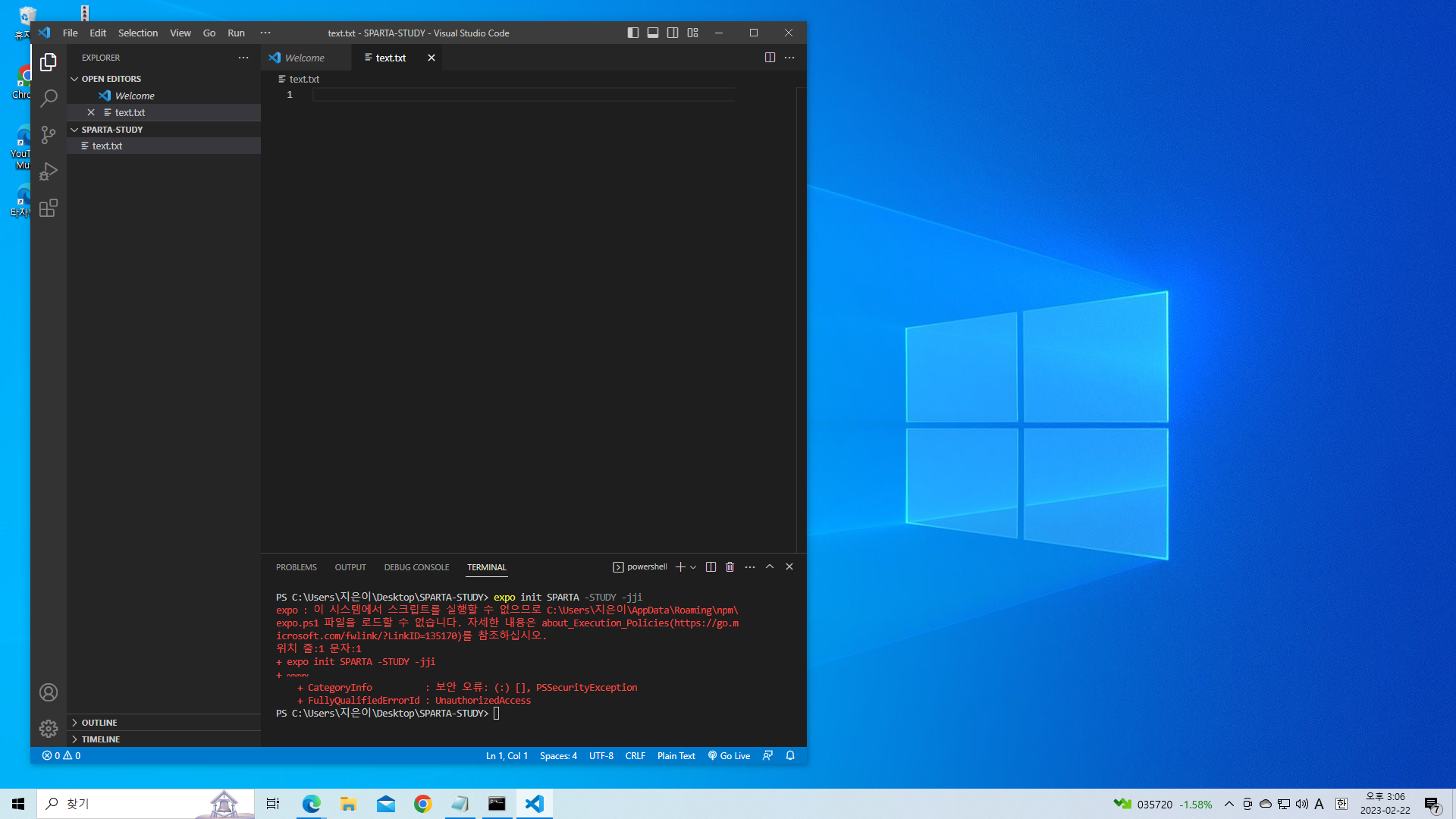The width and height of the screenshot is (1456, 819).
Task: Split the editor to the right
Action: pos(770,58)
